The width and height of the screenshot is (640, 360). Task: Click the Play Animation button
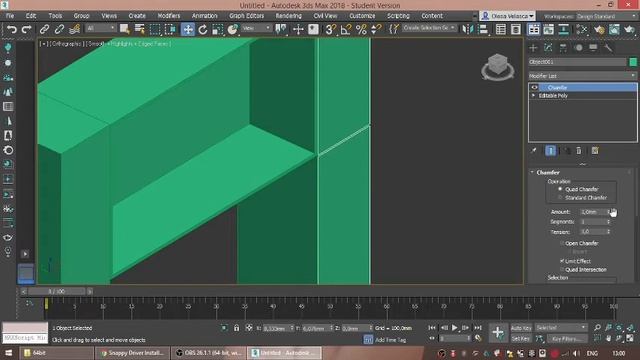pyautogui.click(x=454, y=328)
